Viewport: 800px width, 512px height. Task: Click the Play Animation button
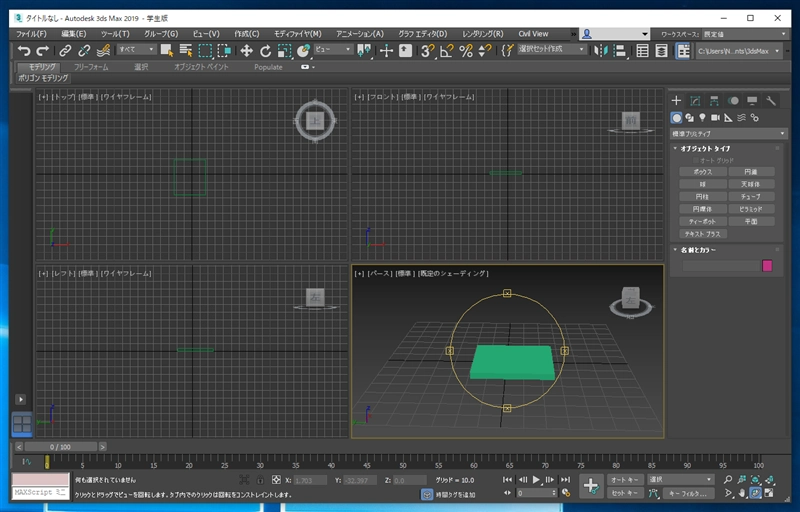tap(536, 479)
